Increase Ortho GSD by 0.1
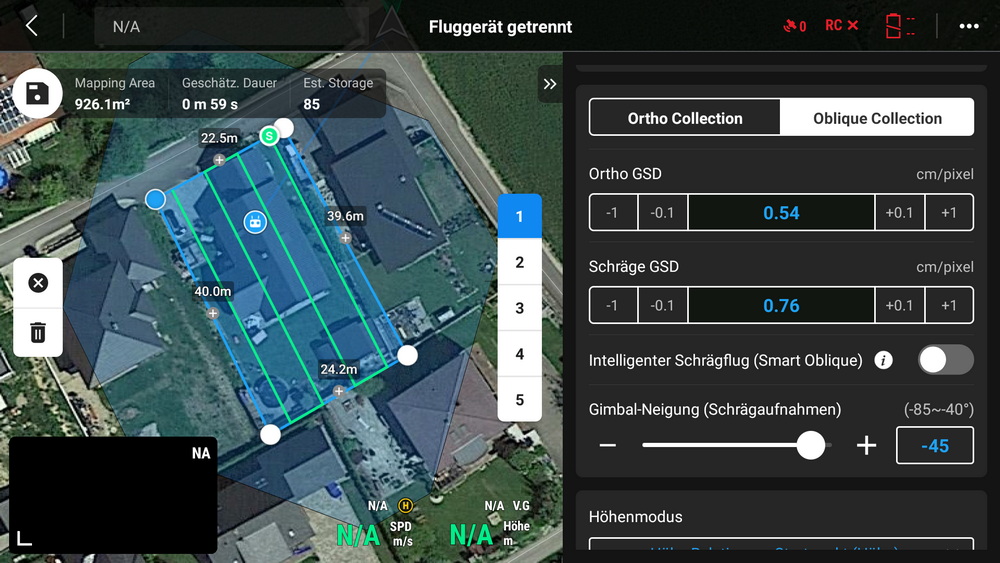Image resolution: width=1000 pixels, height=563 pixels. [899, 212]
